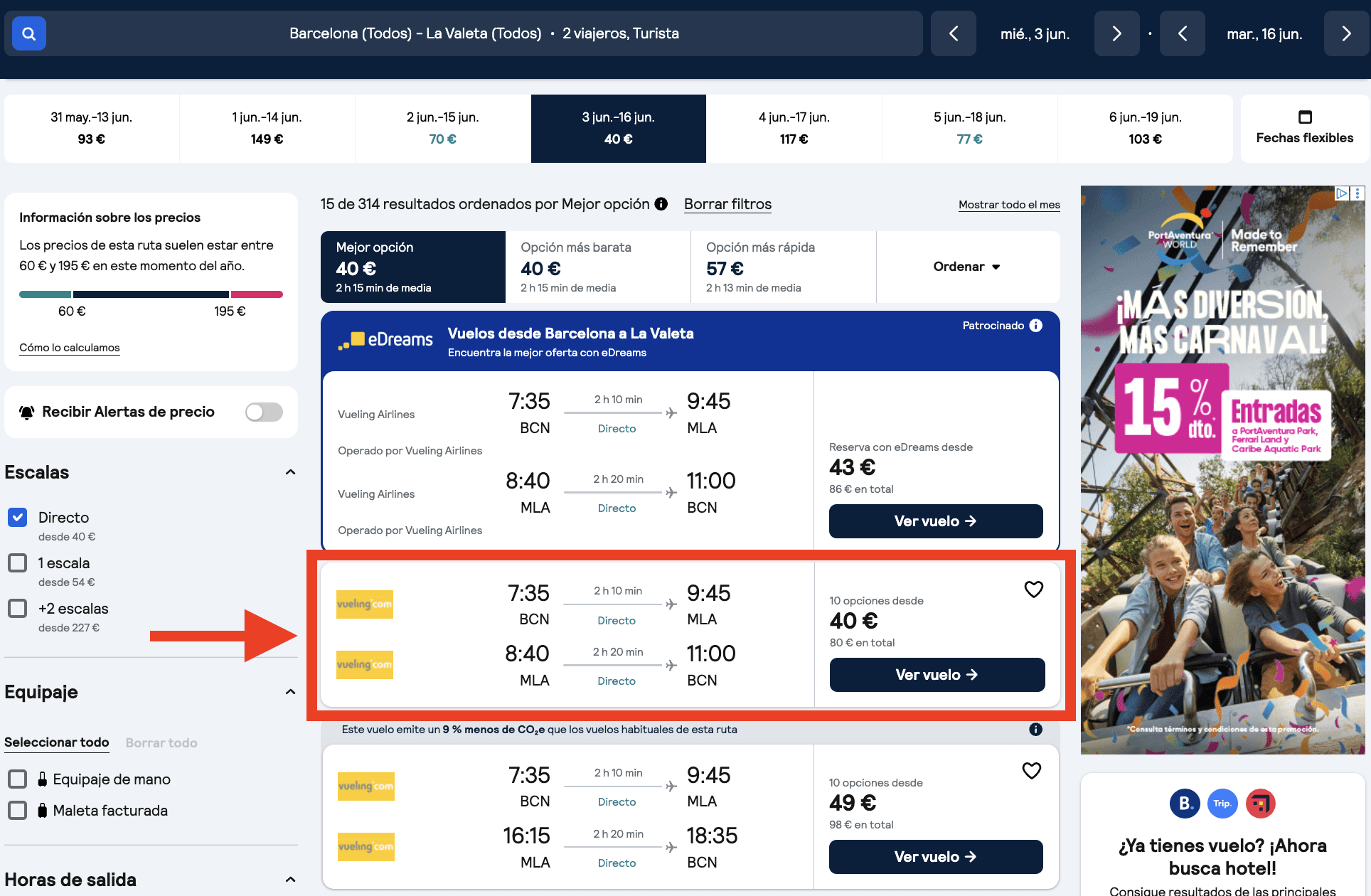This screenshot has height=896, width=1371.
Task: Open Fechas flexibles option
Action: coord(1305,128)
